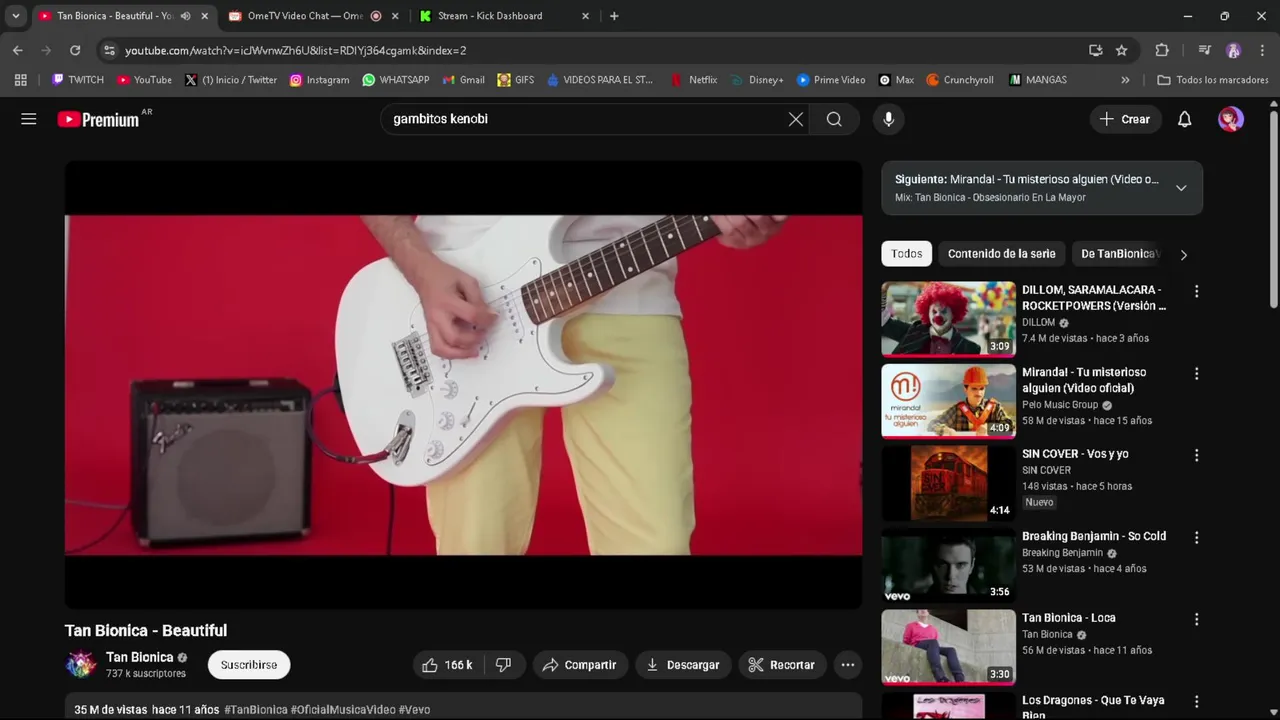Image resolution: width=1280 pixels, height=720 pixels.
Task: Show hidden bookmarks with double chevron
Action: click(1125, 80)
